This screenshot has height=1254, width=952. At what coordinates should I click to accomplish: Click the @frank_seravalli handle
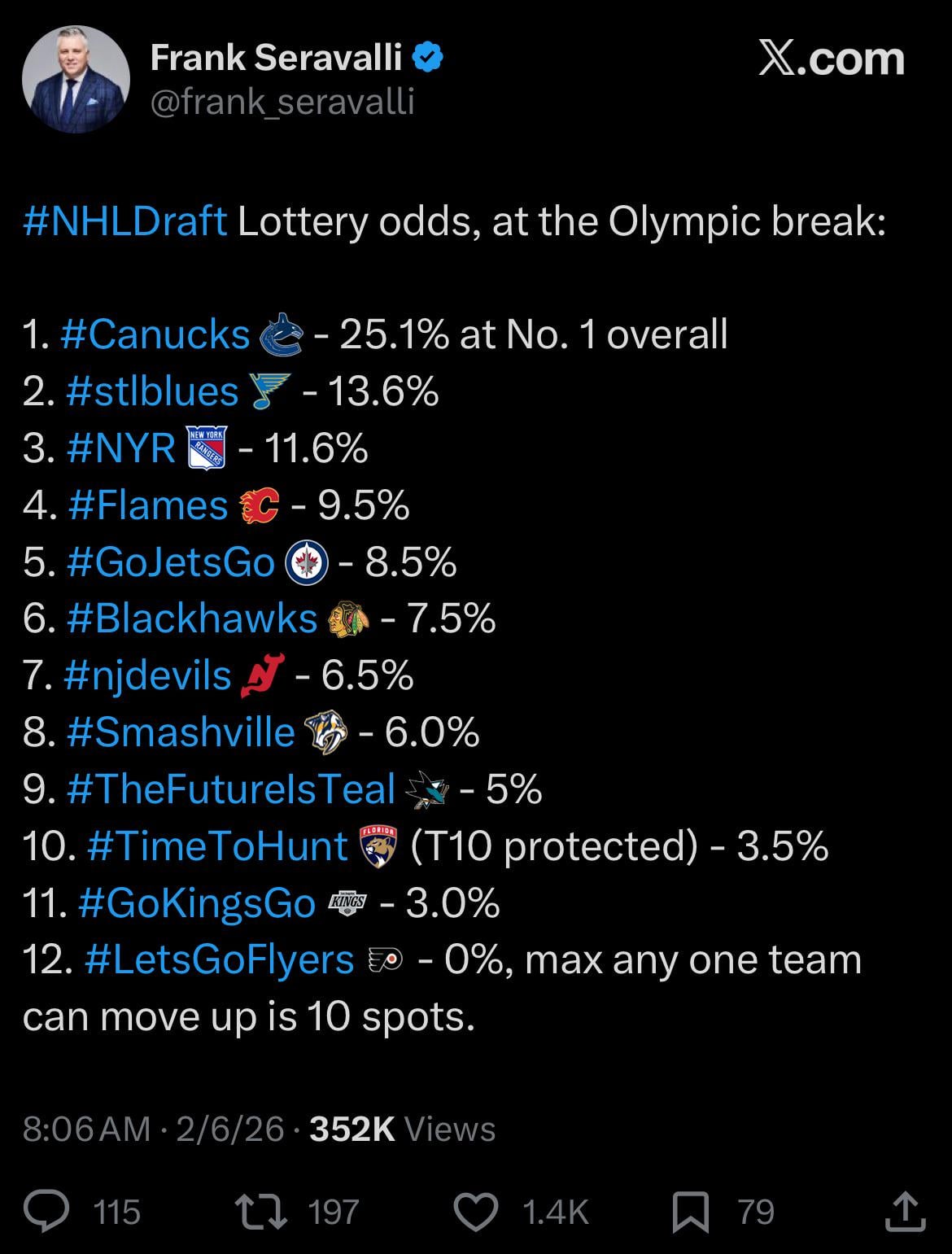pos(282,103)
